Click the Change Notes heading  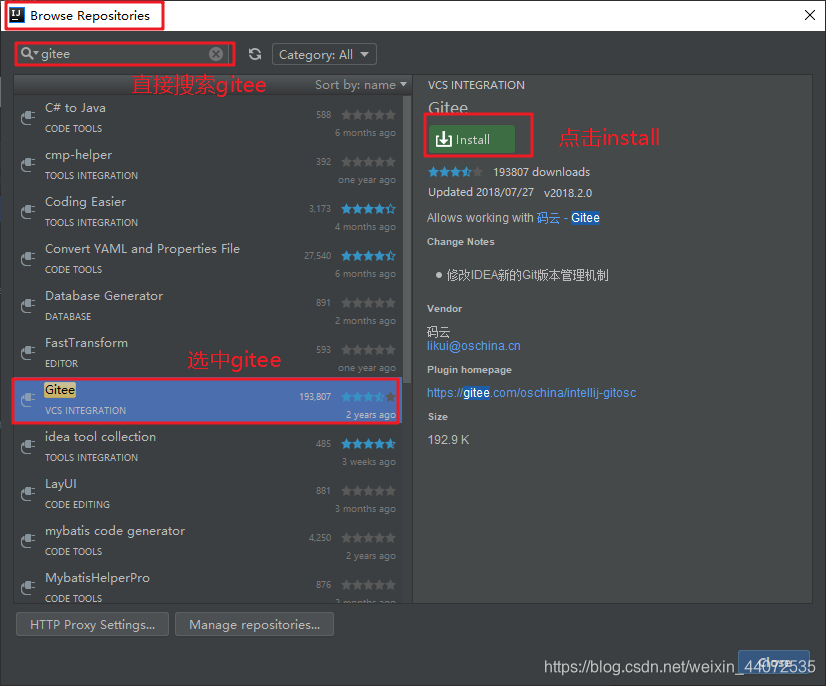460,241
